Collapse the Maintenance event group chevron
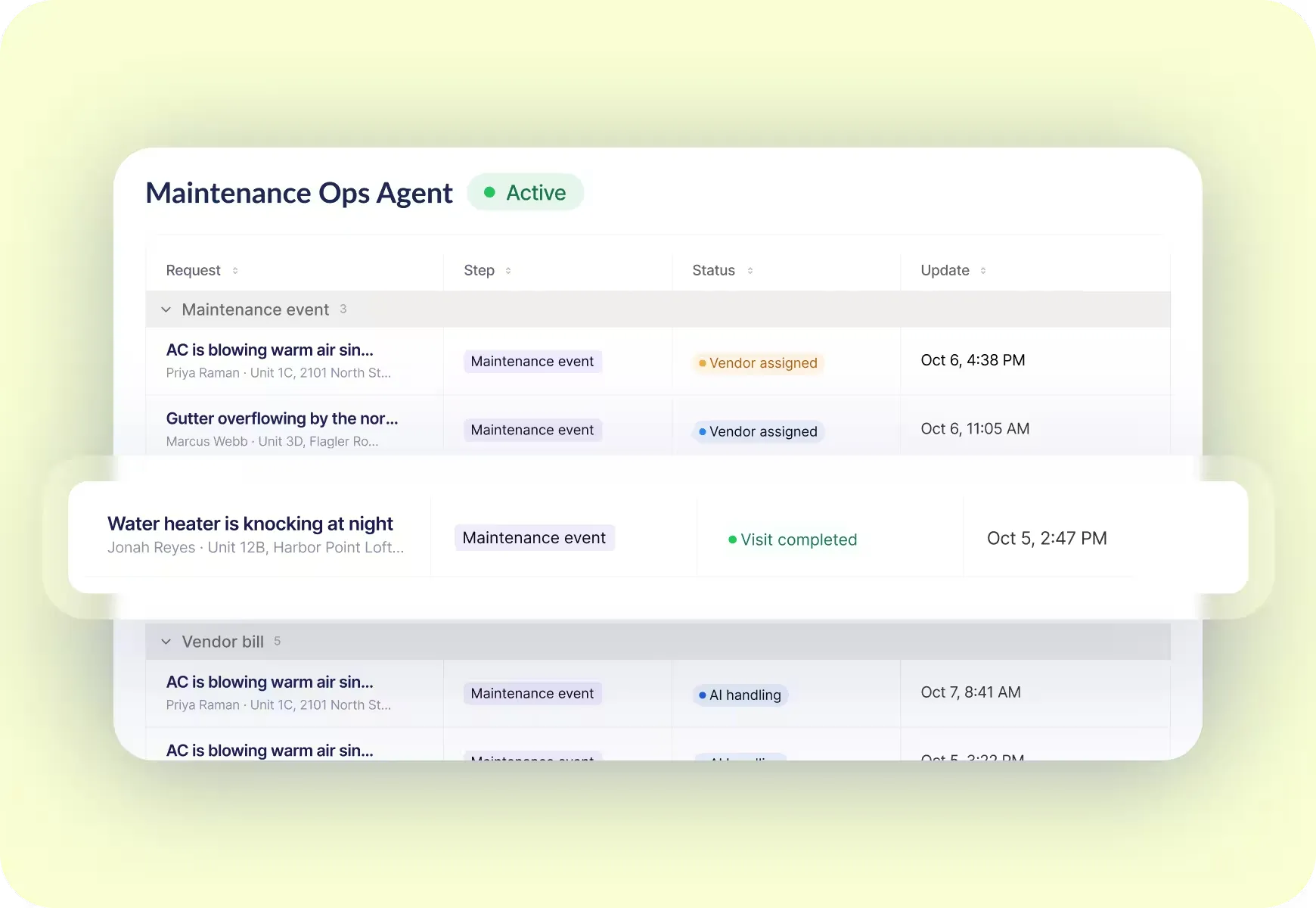 click(166, 309)
